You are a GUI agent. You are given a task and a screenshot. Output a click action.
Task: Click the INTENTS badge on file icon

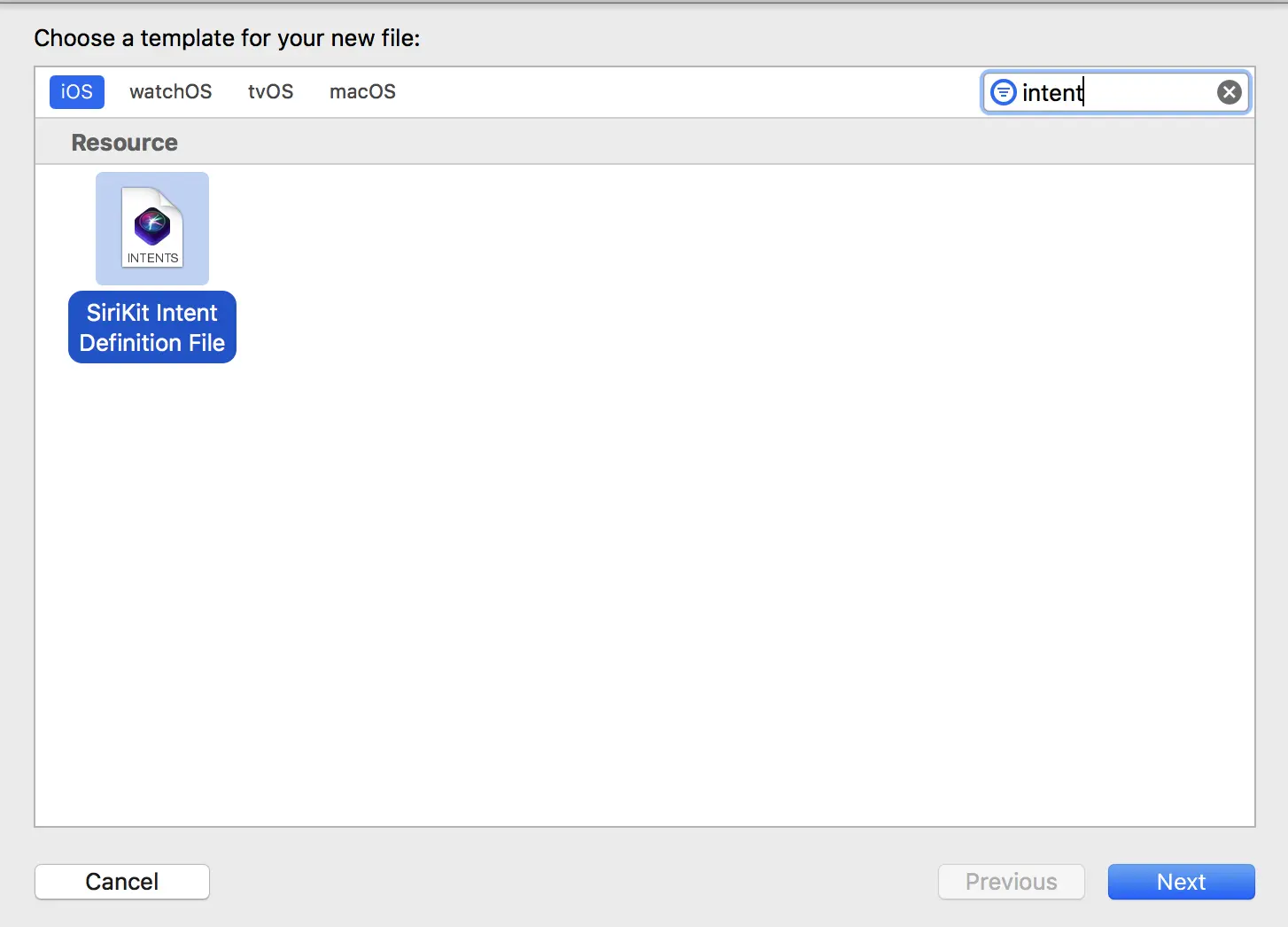(x=152, y=258)
